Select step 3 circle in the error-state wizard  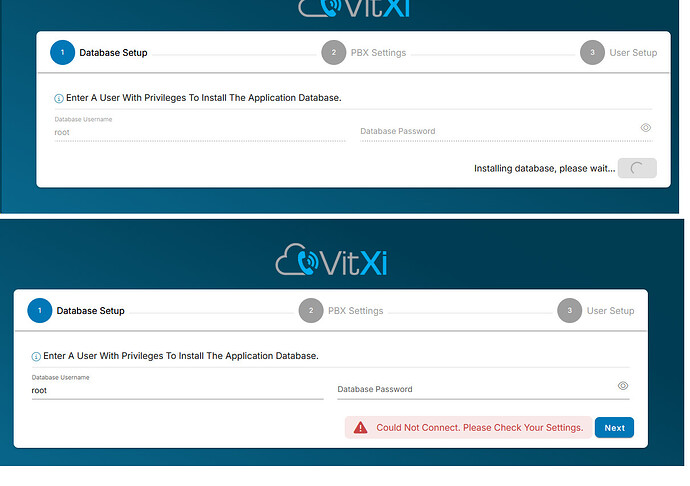point(569,311)
